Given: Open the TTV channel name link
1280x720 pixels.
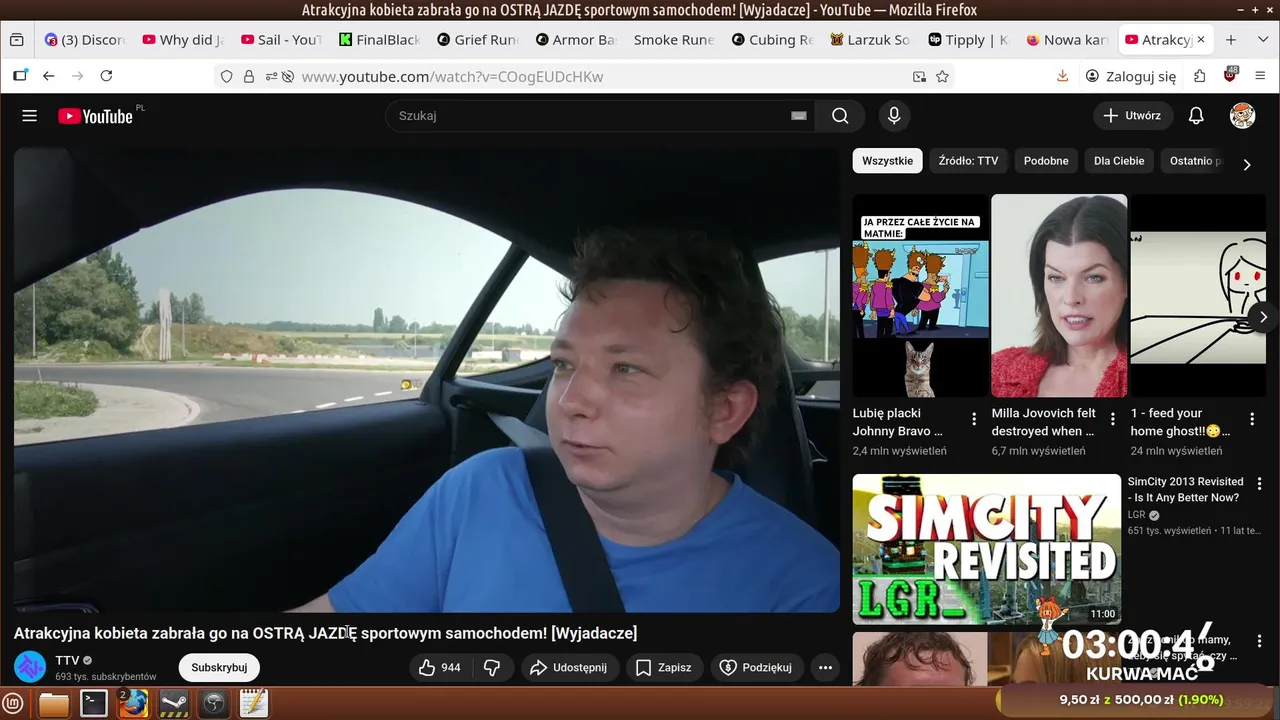Looking at the screenshot, I should click(67, 661).
